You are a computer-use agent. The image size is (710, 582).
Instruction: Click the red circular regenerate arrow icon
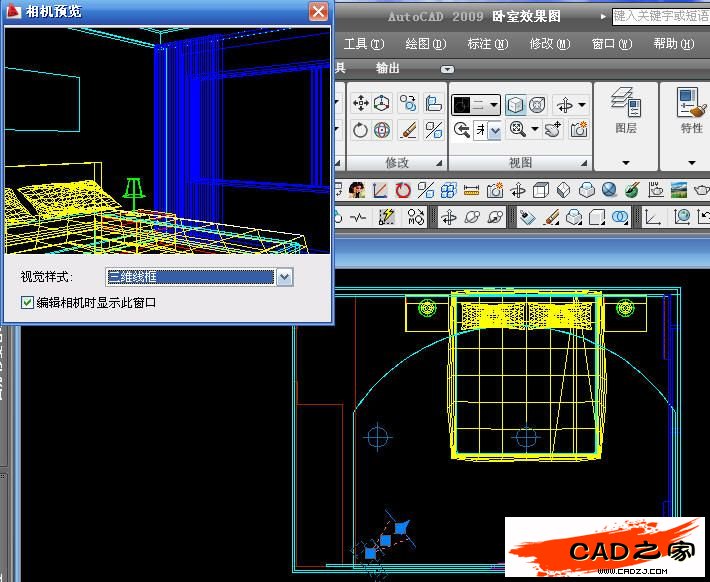pos(403,190)
